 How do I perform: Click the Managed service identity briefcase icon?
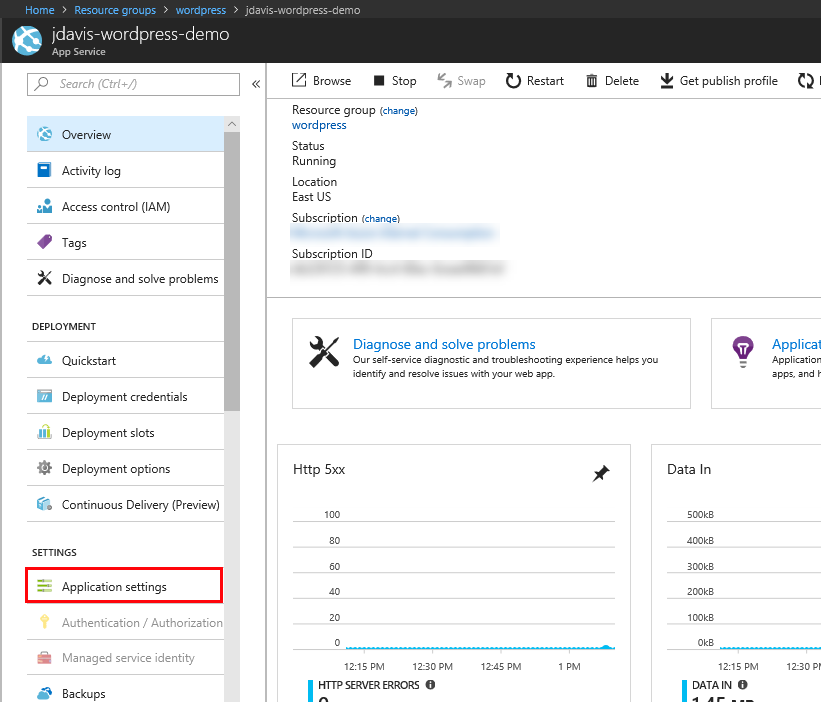(x=45, y=658)
